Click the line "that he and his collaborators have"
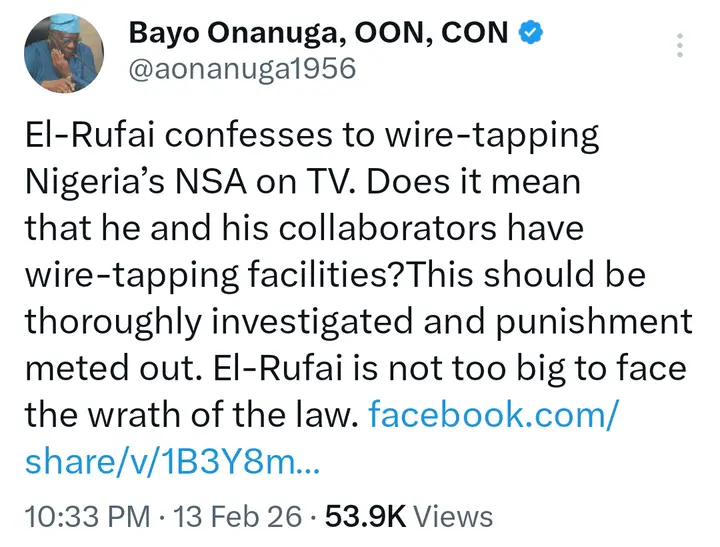 click(x=304, y=229)
